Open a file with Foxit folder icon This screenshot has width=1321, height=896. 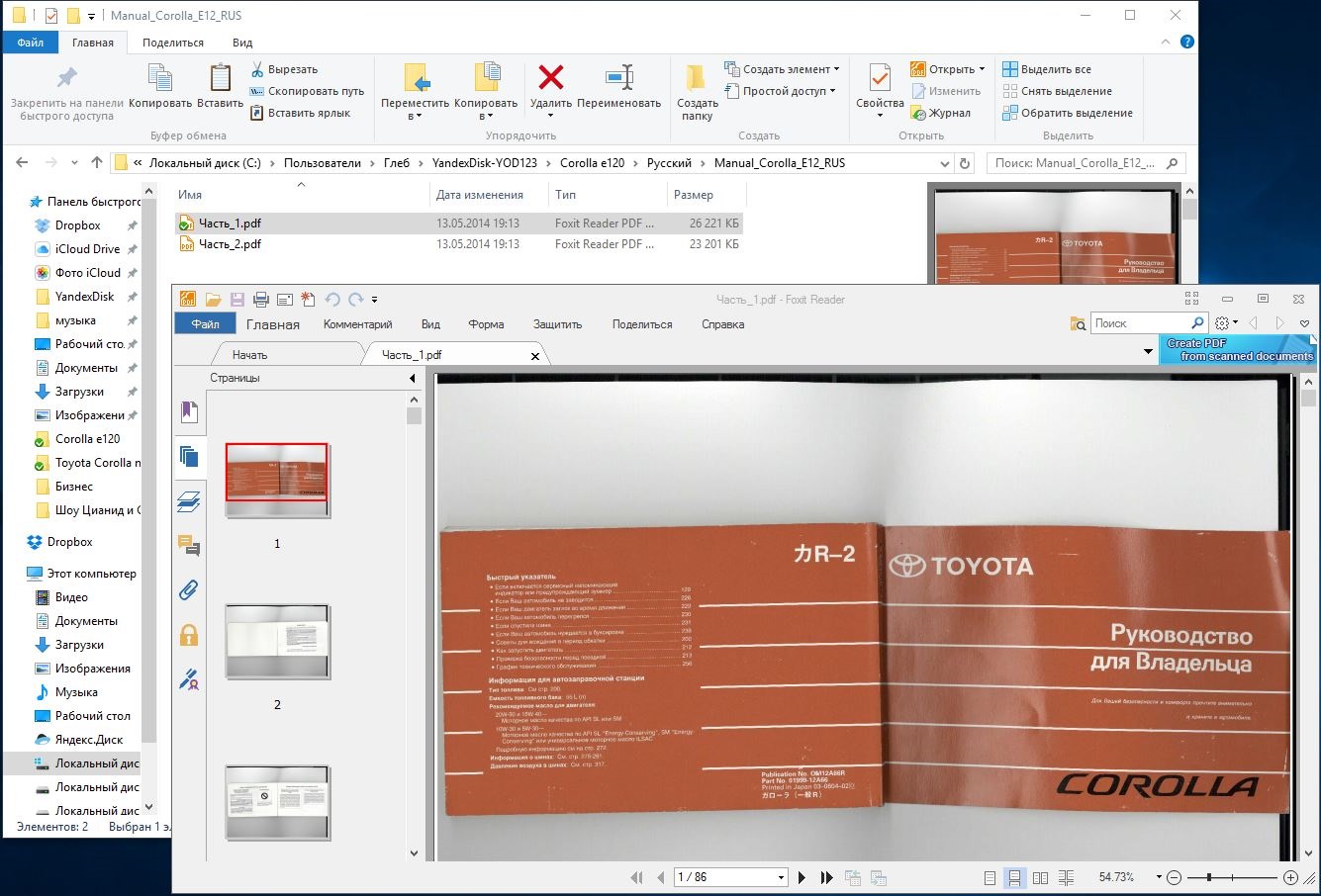coord(213,299)
